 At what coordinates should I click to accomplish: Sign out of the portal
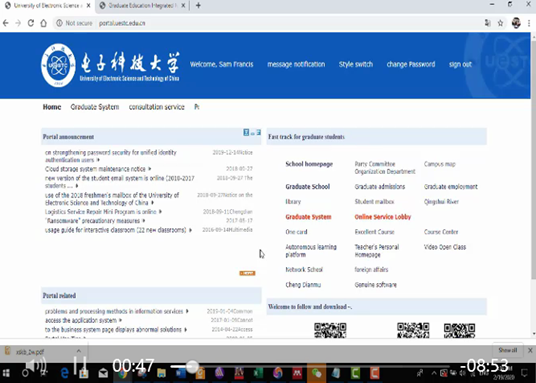[x=460, y=64]
